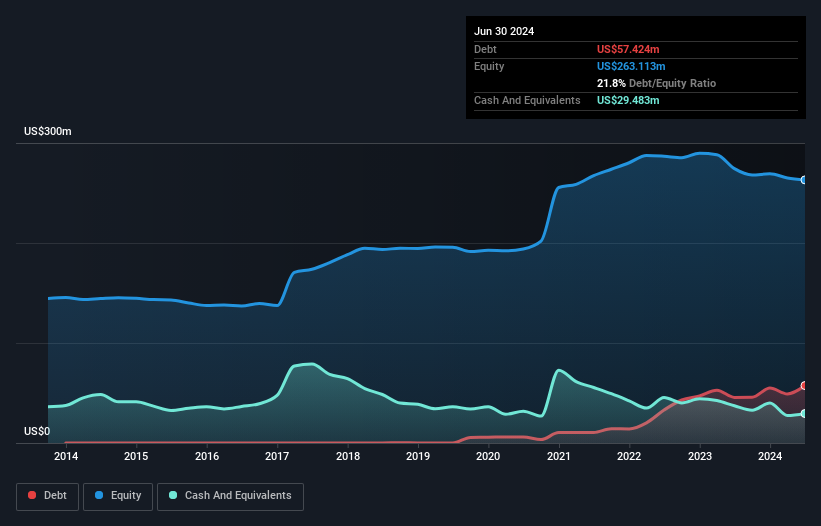821x526 pixels.
Task: Click the US$0 y-axis label
Action: pyautogui.click(x=36, y=432)
